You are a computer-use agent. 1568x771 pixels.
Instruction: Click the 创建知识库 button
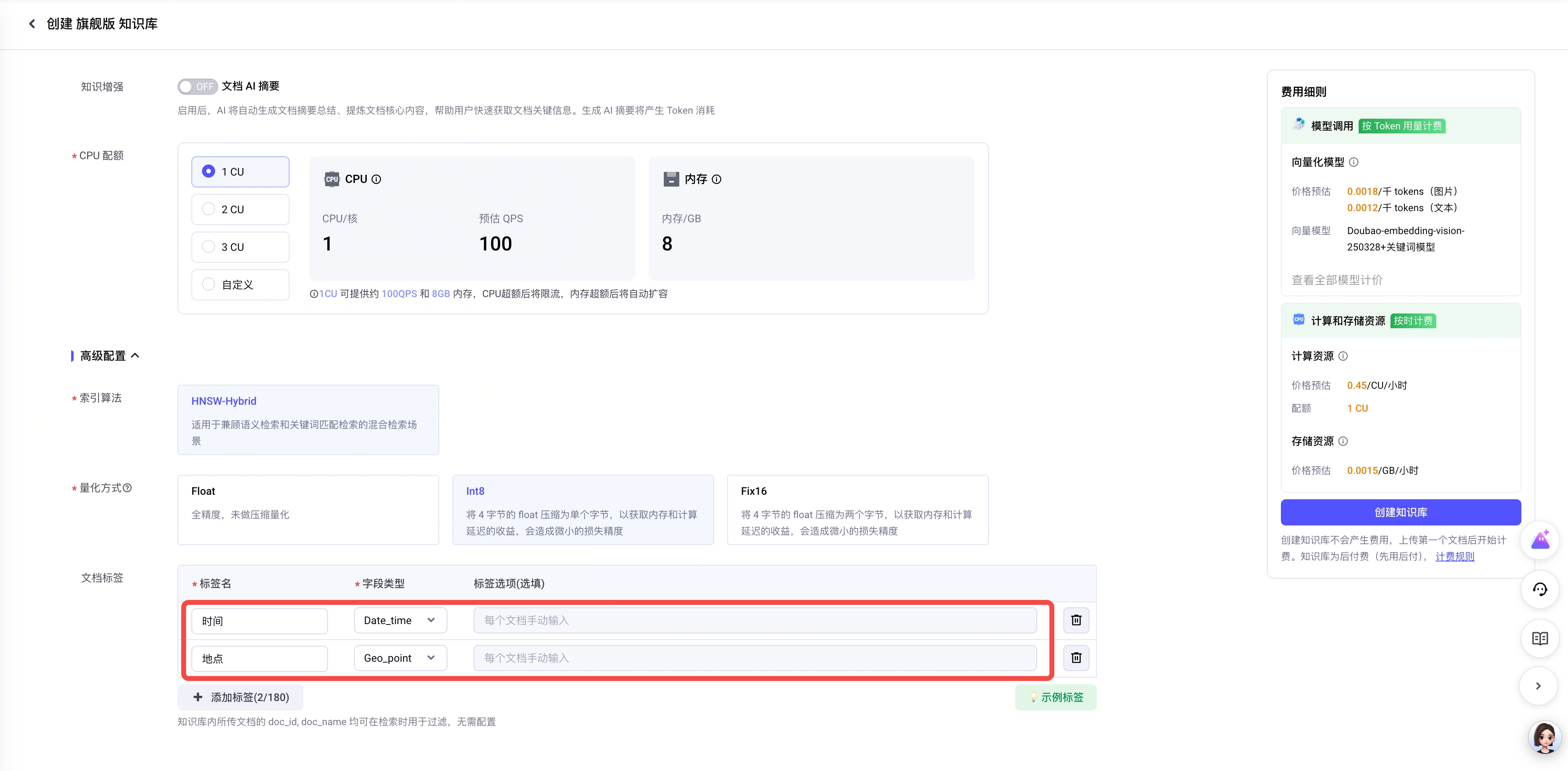click(1401, 512)
